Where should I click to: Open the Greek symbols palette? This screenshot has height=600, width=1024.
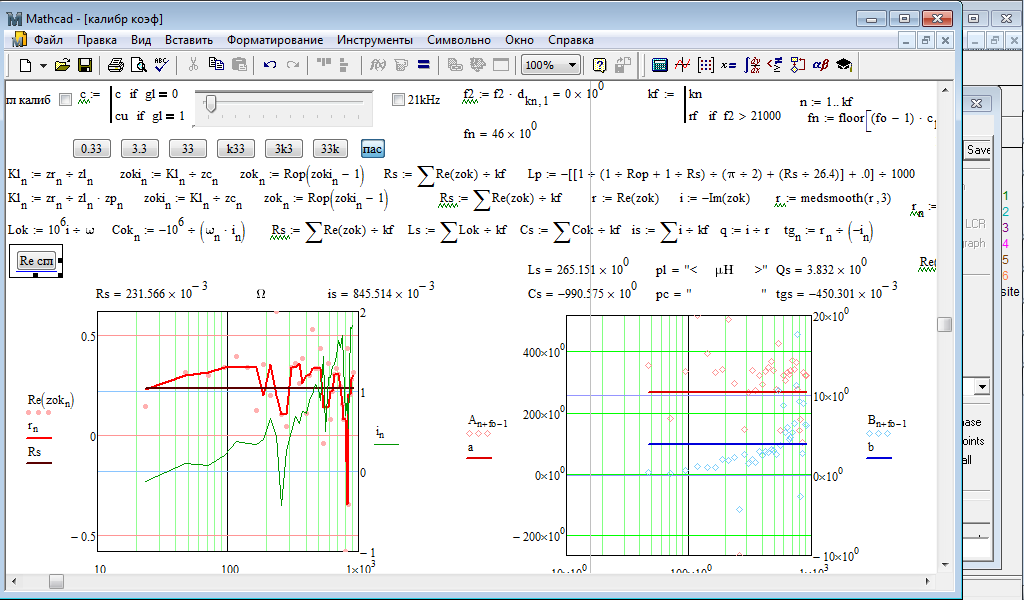820,65
